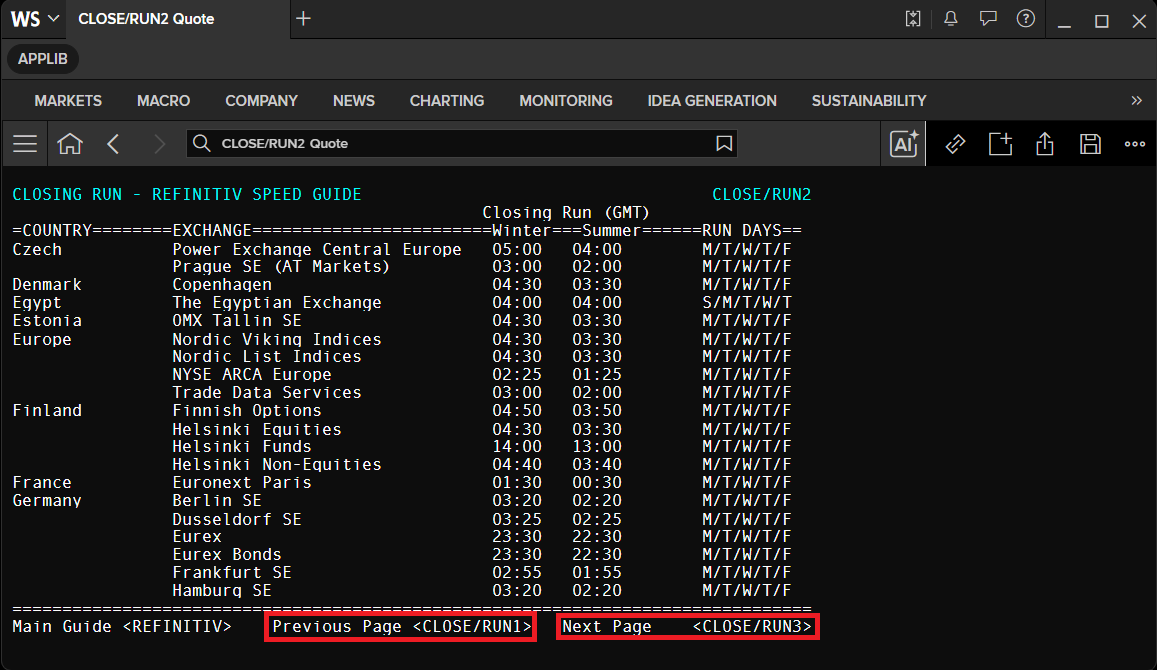Expand the WS workspace dropdown

pyautogui.click(x=34, y=19)
